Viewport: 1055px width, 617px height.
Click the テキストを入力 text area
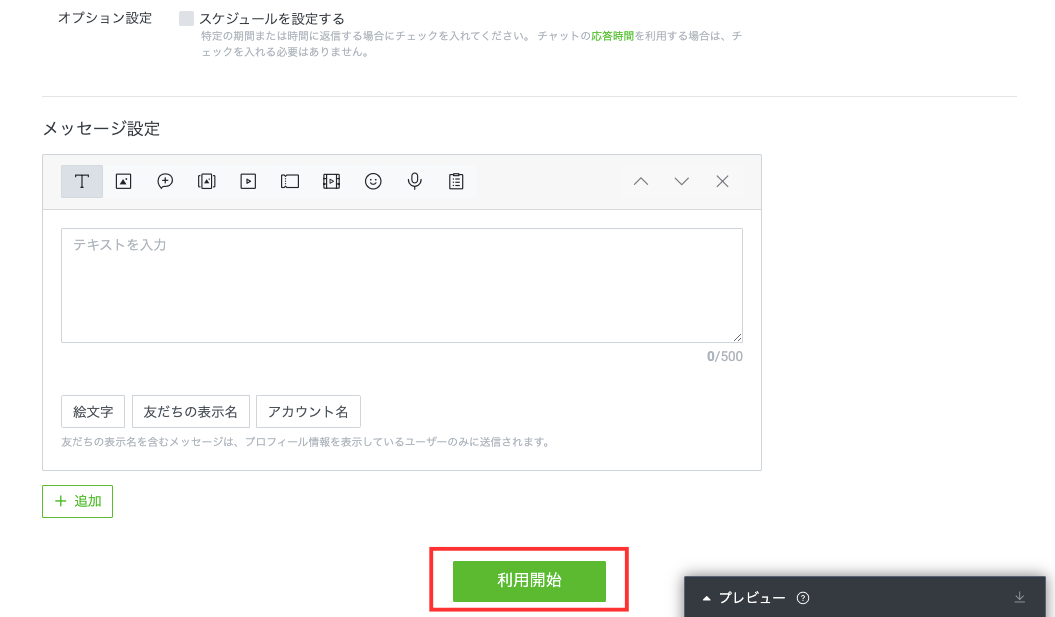(401, 286)
